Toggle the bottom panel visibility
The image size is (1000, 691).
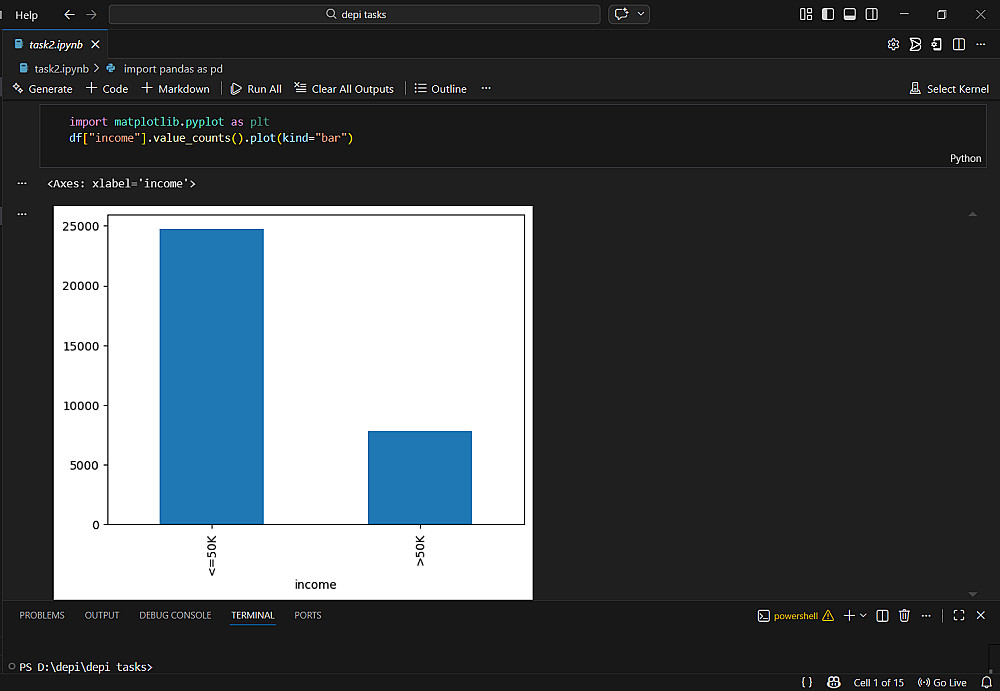(850, 15)
